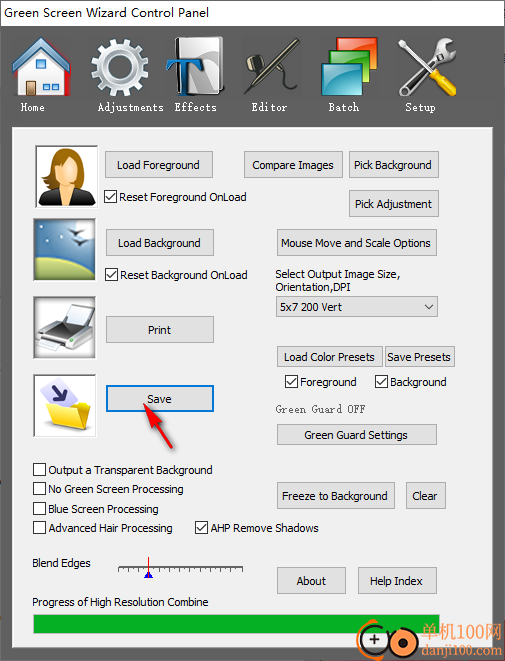The width and height of the screenshot is (505, 661).
Task: Toggle the AHP Remove Shadows checkbox
Action: click(201, 528)
